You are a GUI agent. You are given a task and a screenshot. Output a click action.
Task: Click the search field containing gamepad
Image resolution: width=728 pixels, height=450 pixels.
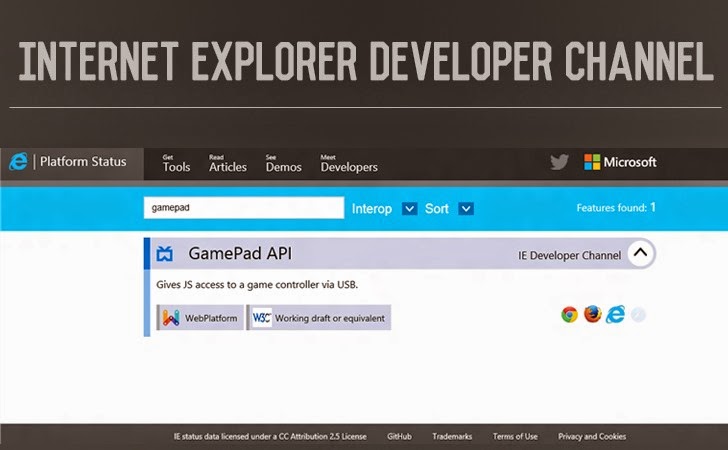coord(244,208)
